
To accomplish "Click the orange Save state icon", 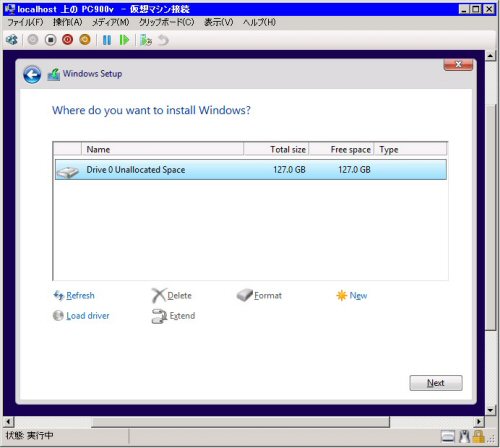I will tap(85, 40).
